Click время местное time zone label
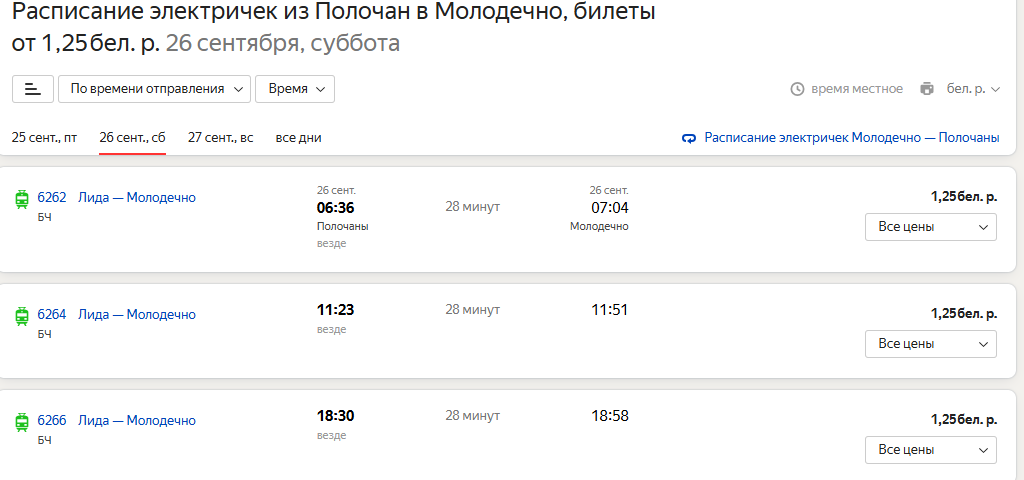Screen dimensions: 1024x480 [857, 89]
